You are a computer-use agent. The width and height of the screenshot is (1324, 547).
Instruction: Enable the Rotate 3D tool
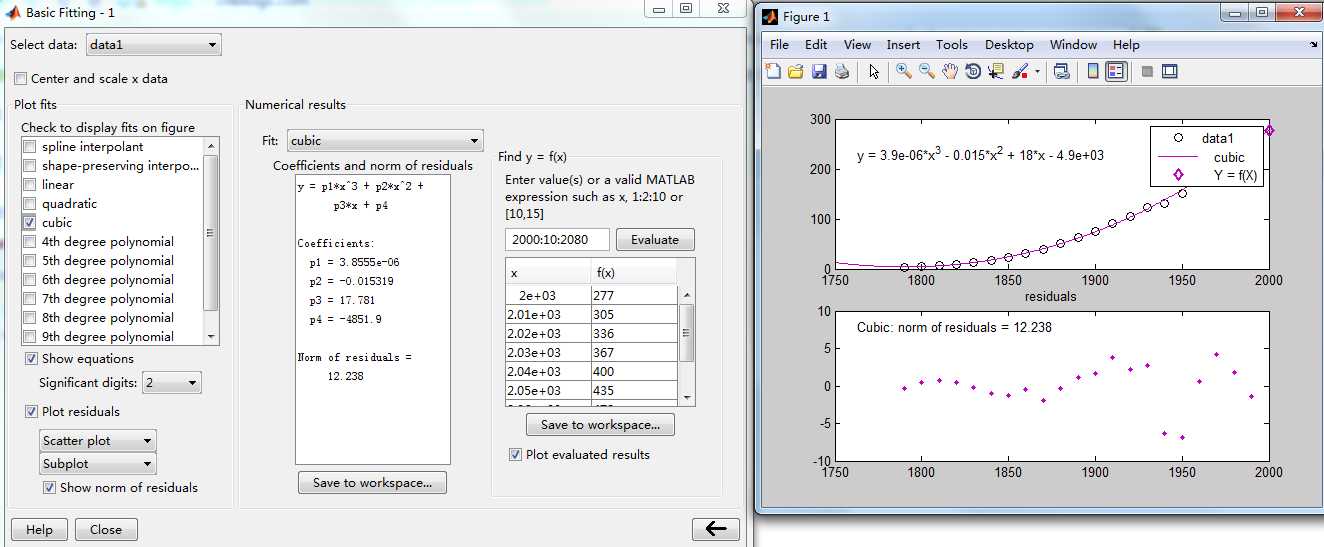(973, 71)
